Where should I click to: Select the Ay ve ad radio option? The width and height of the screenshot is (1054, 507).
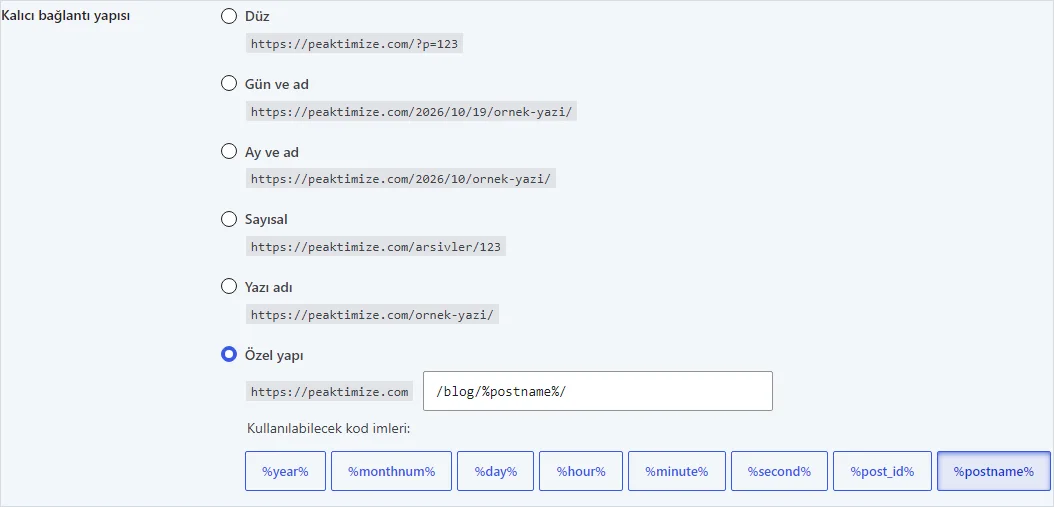[229, 151]
